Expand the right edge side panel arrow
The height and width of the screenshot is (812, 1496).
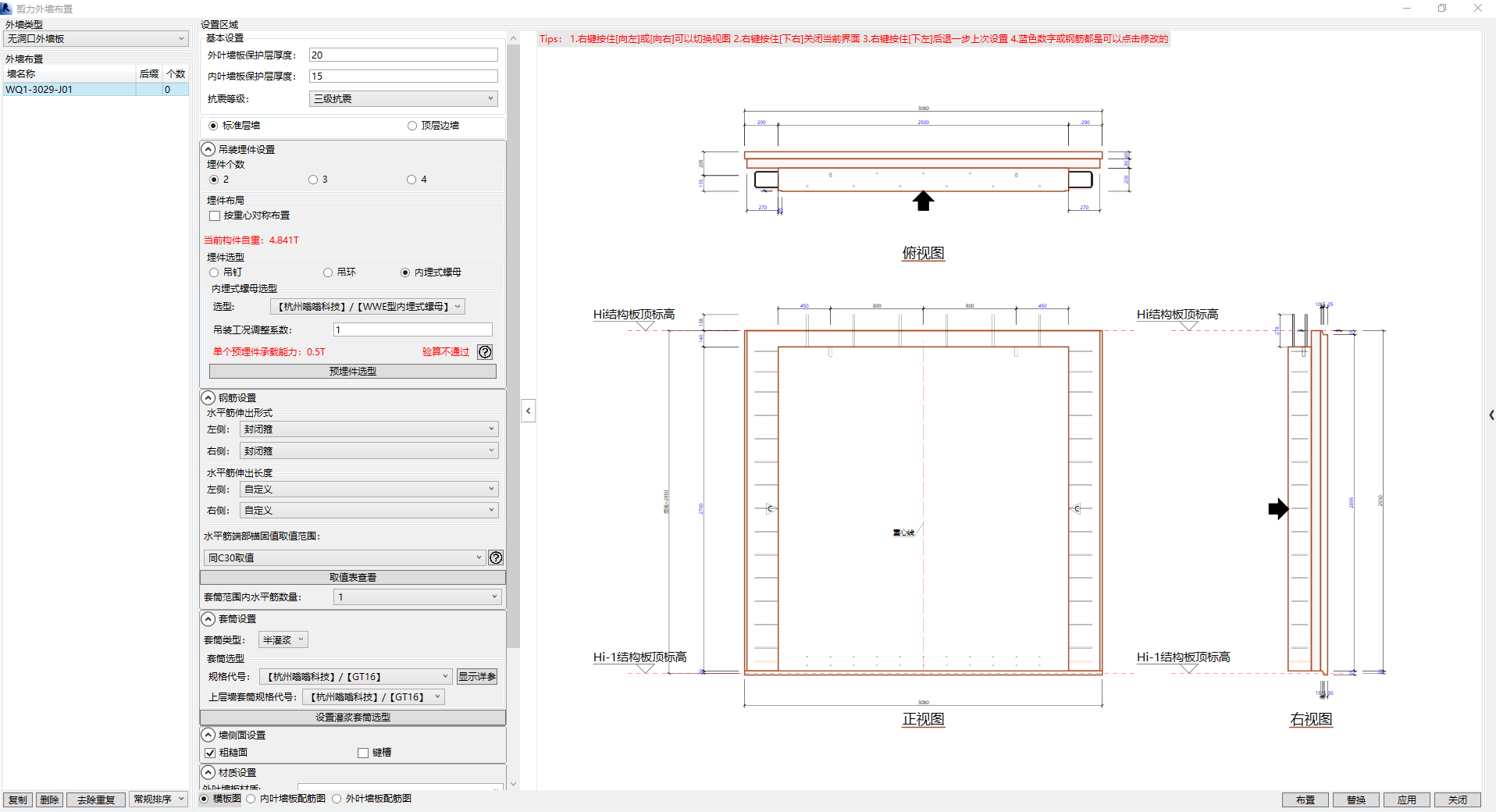pyautogui.click(x=1491, y=415)
